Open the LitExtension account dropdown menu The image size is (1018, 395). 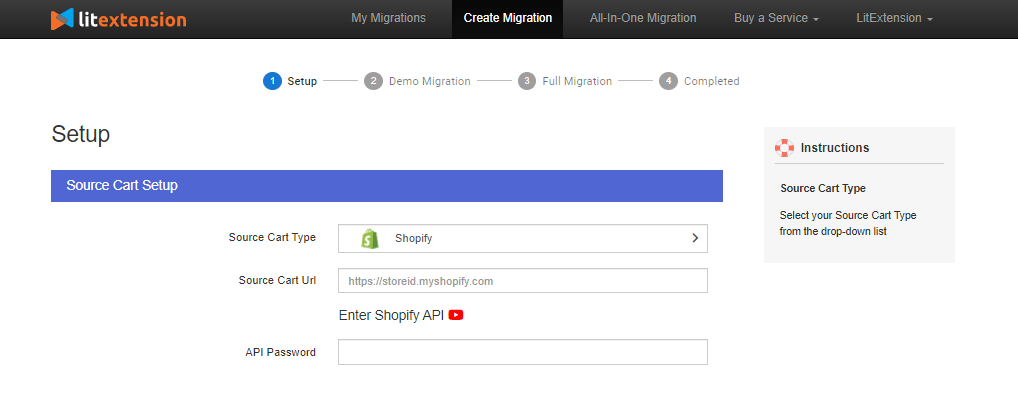(x=895, y=18)
